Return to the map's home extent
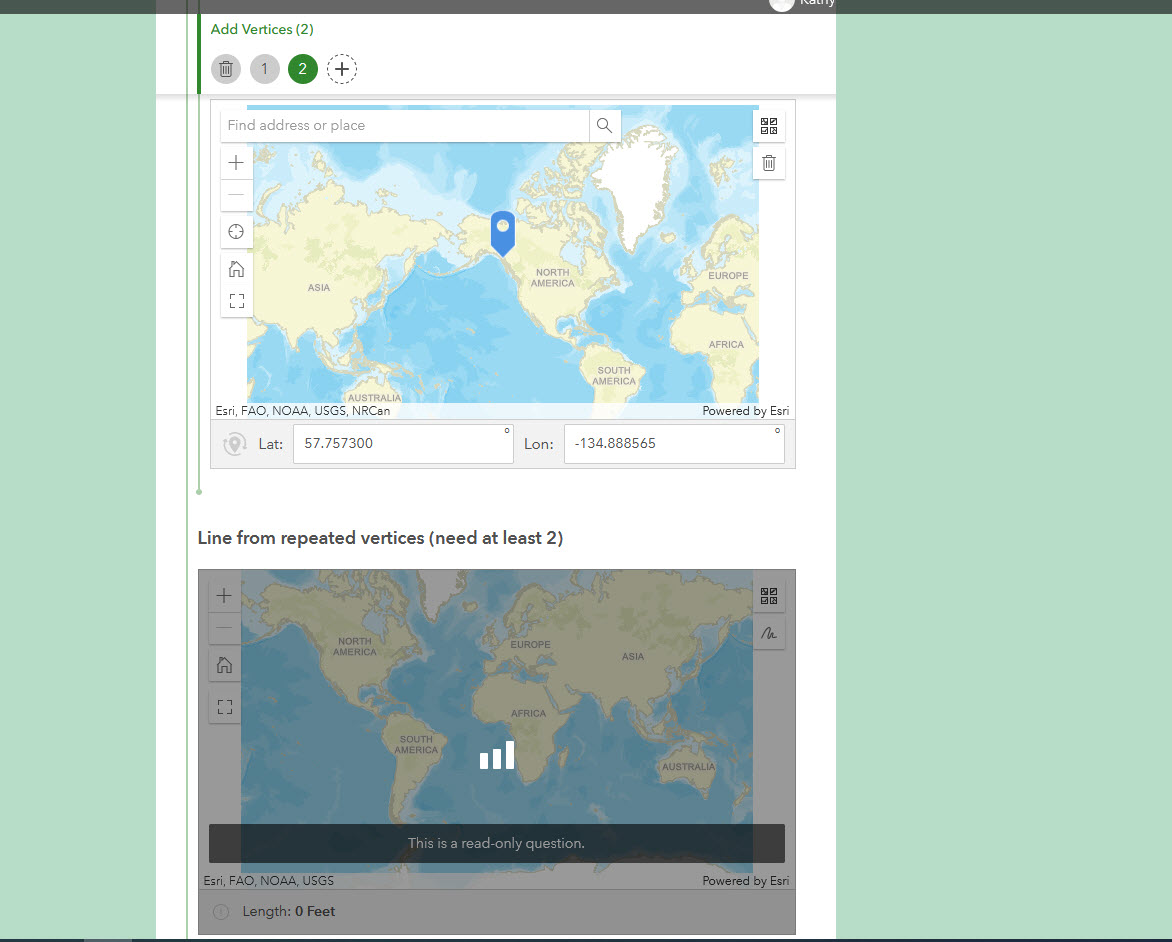 236,268
